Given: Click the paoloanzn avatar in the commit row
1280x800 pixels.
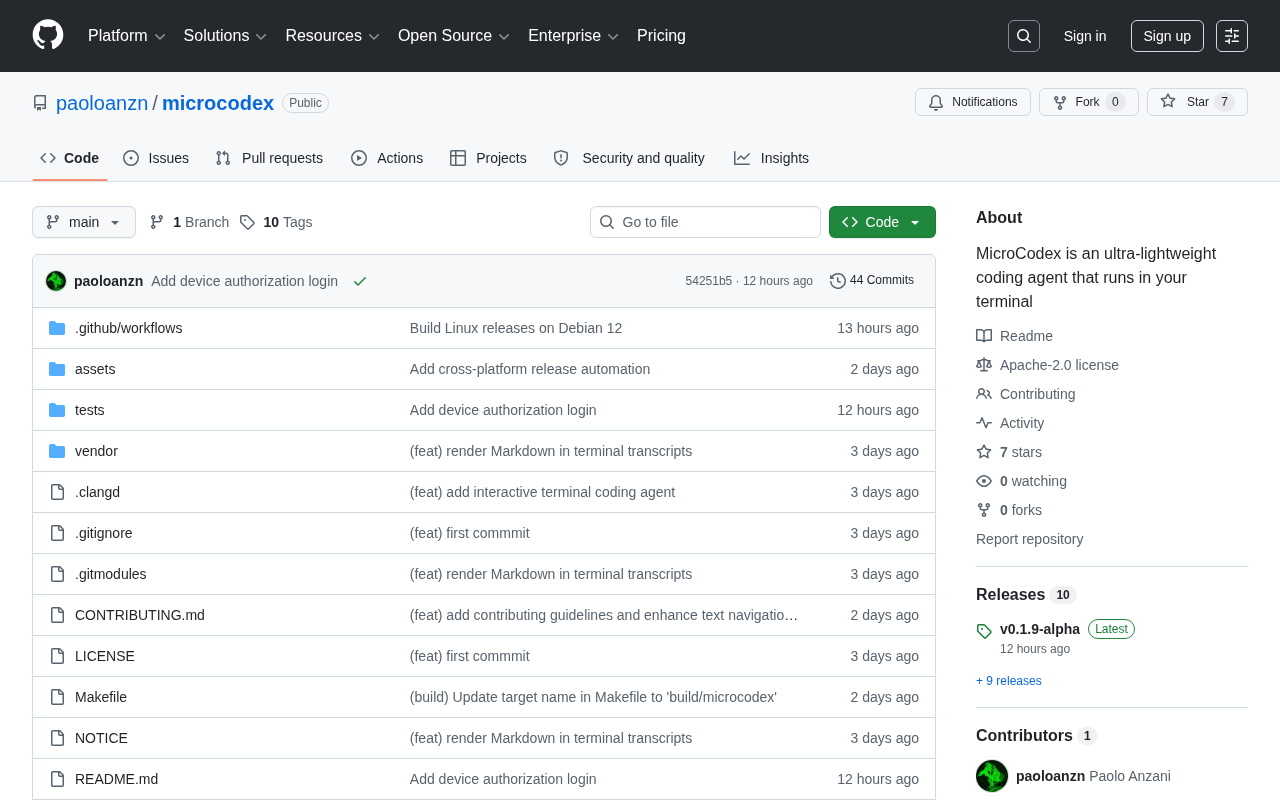Looking at the screenshot, I should coord(56,281).
